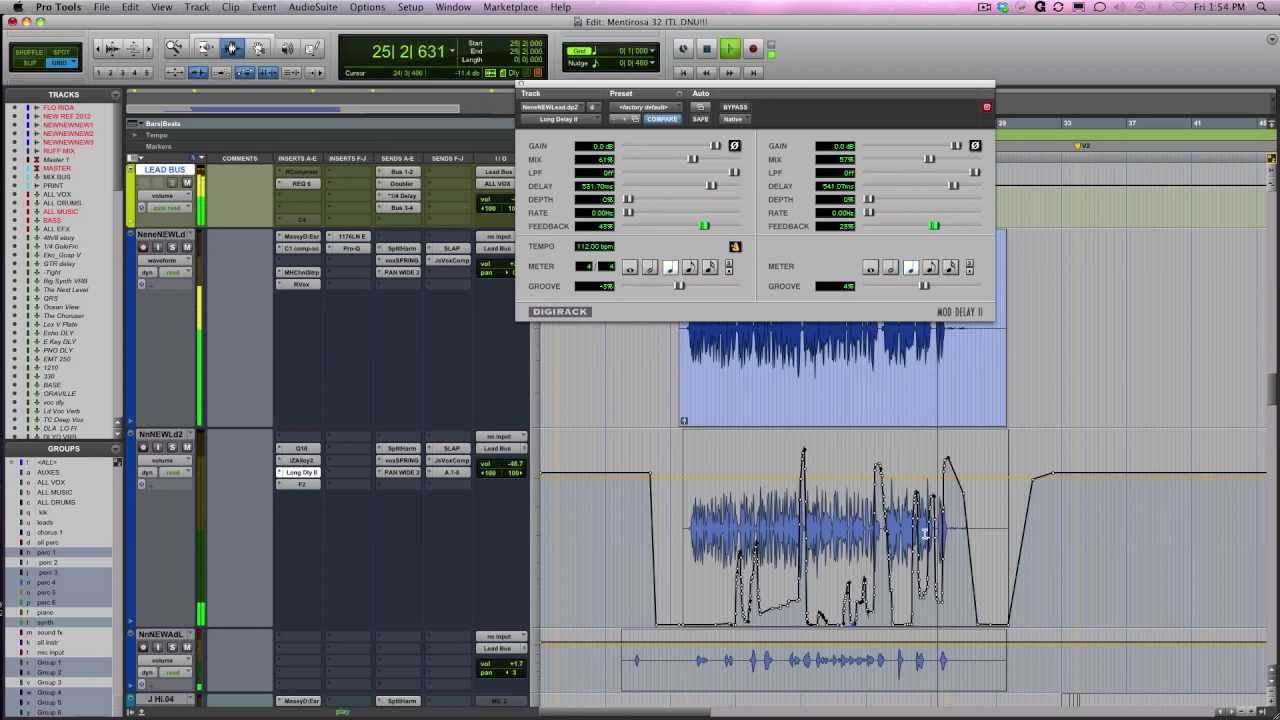Click the SAFE button
1280x720 pixels.
(700, 119)
